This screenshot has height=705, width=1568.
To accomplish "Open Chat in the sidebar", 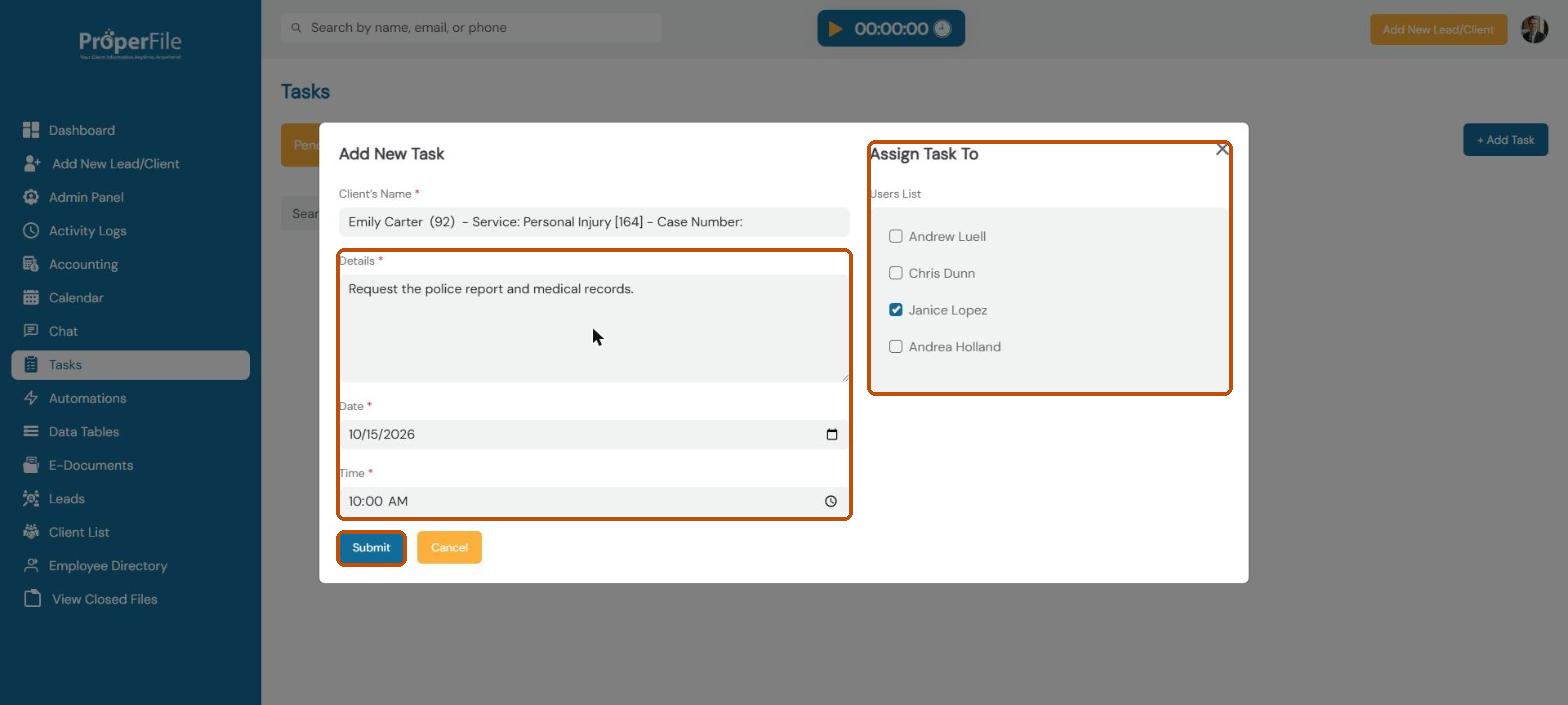I will coord(130,331).
